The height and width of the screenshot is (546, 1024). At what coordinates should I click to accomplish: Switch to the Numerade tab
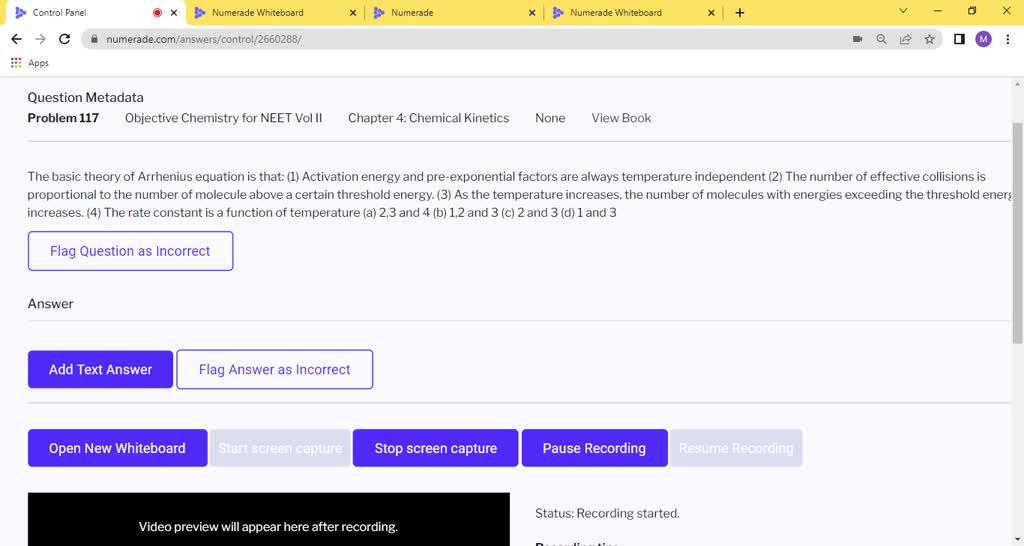(450, 13)
